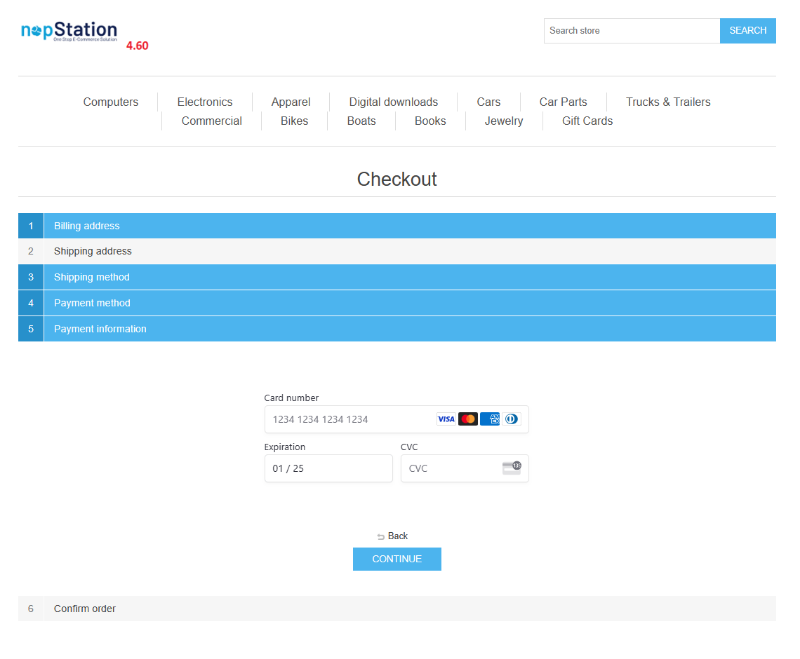Expand the Shipping address checkout step
800x659 pixels.
(x=397, y=251)
